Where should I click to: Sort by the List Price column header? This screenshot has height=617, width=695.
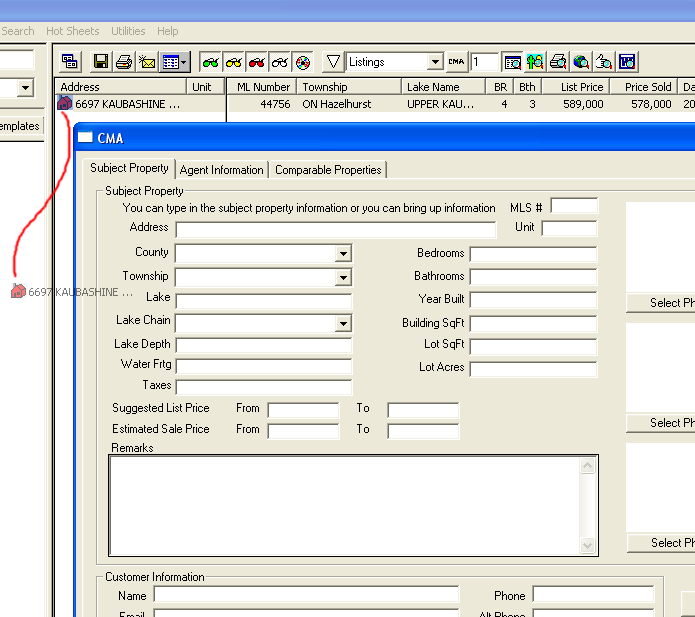(x=576, y=87)
